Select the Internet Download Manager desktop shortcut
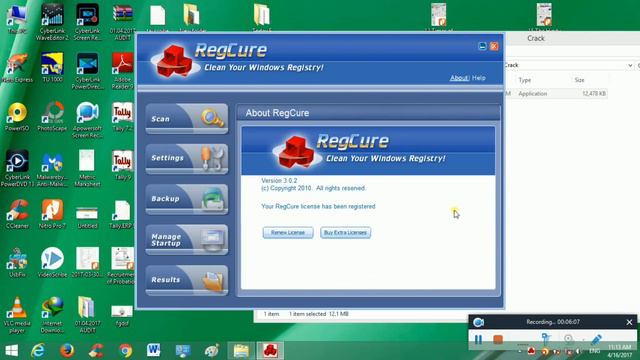The height and width of the screenshot is (360, 640). pos(52,315)
